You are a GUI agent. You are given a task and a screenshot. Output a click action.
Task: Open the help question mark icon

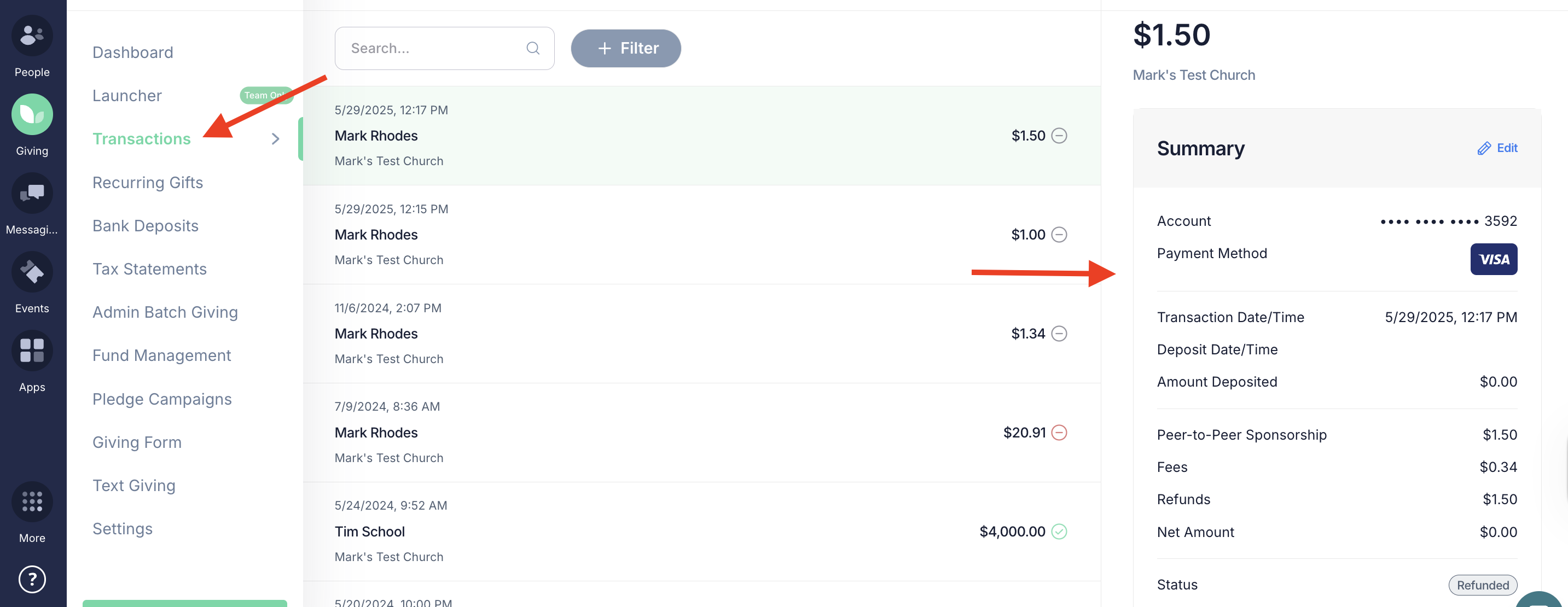[x=32, y=579]
